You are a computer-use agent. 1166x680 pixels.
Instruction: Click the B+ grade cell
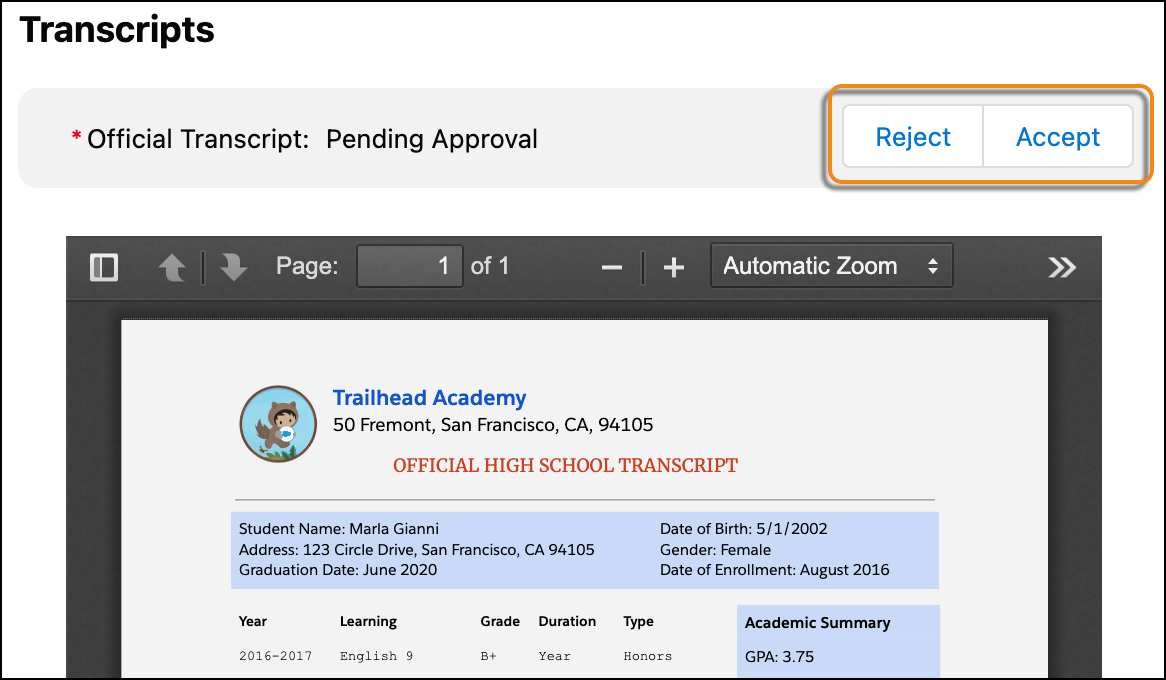pyautogui.click(x=489, y=656)
